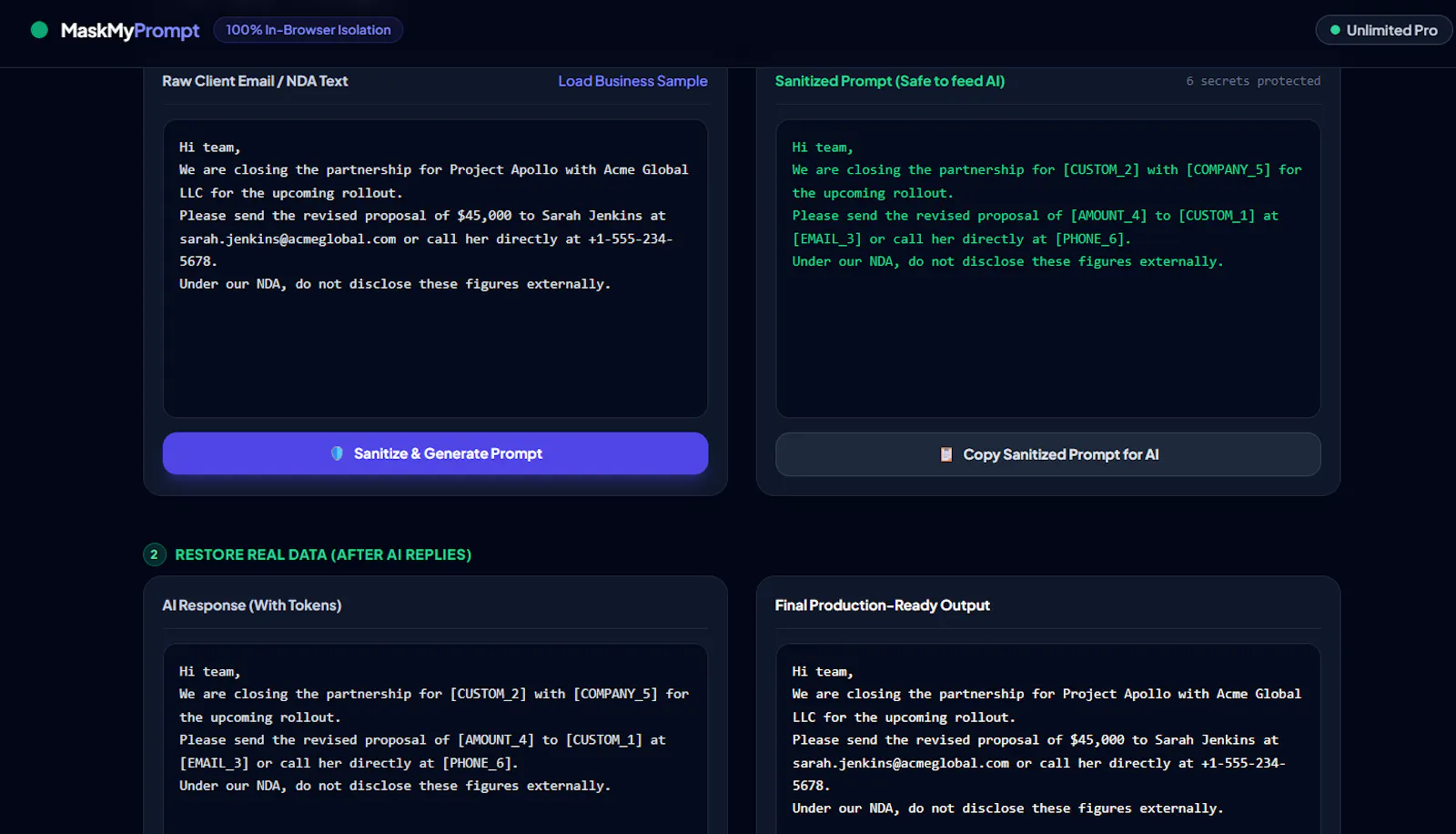1456x834 pixels.
Task: Click the Sanitize & Generate Prompt button
Action: (x=435, y=453)
